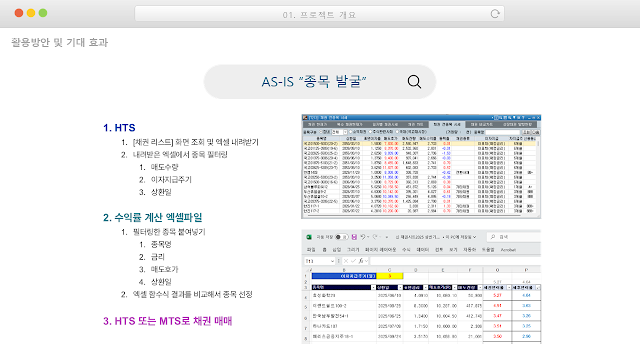Screen dimensions: 640x360
Task: Select column B header in Excel
Action: (344, 270)
